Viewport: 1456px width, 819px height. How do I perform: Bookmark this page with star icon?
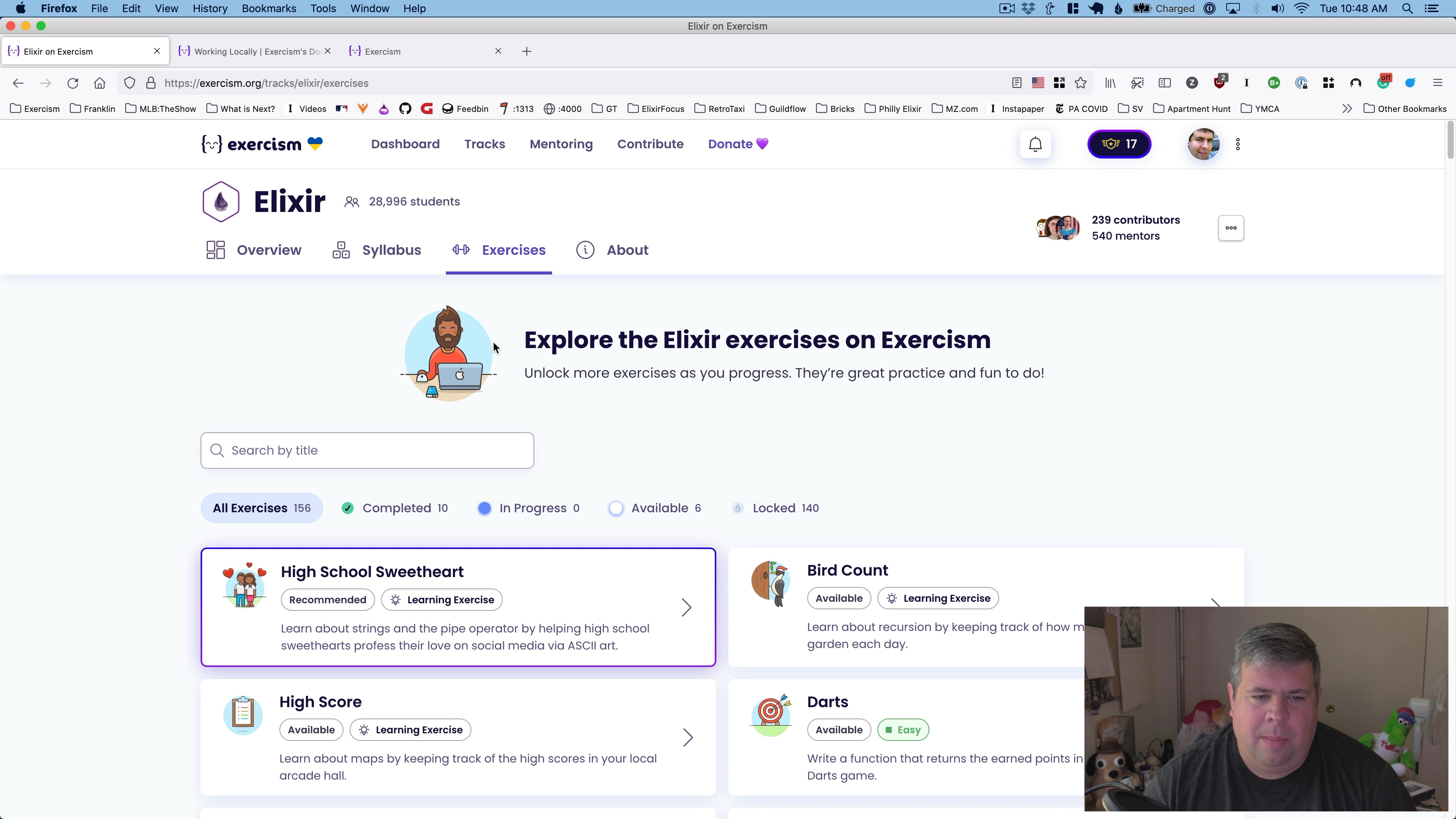(1080, 83)
